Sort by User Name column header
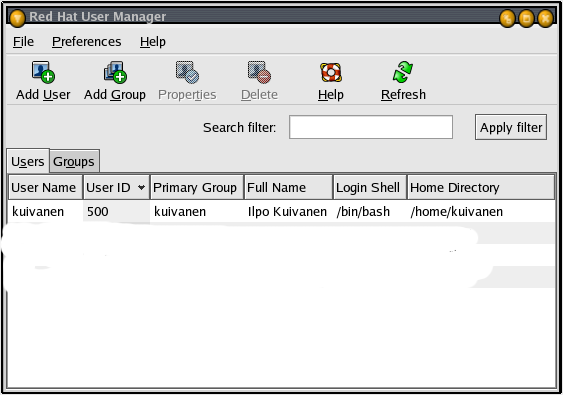Image resolution: width=563 pixels, height=395 pixels. point(46,187)
